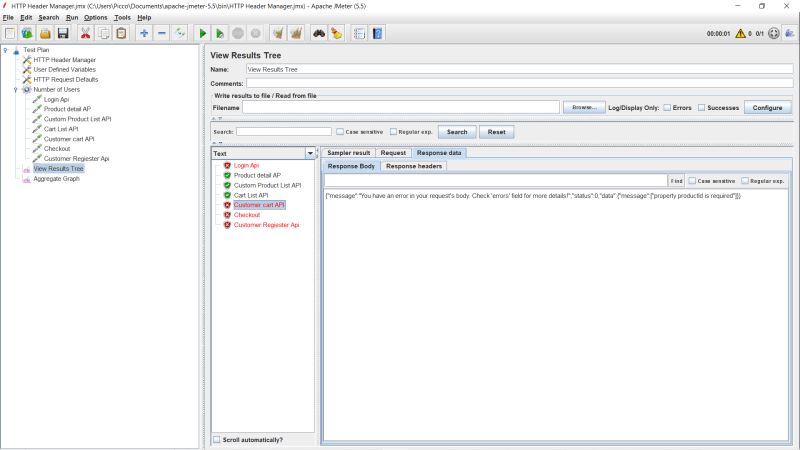The width and height of the screenshot is (800, 450).
Task: Click the Find button
Action: (x=677, y=181)
